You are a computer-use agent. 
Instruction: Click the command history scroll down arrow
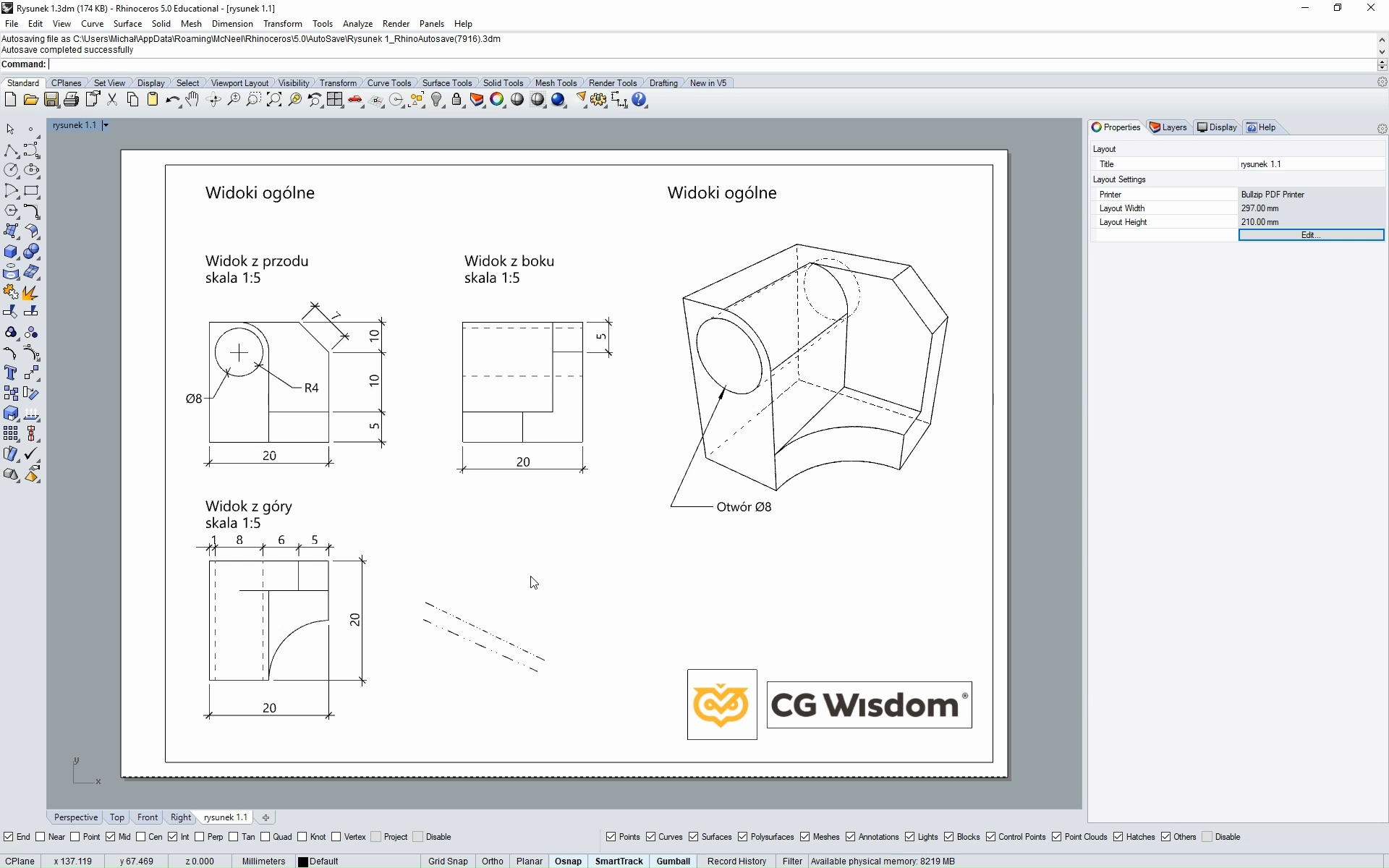click(x=1382, y=51)
